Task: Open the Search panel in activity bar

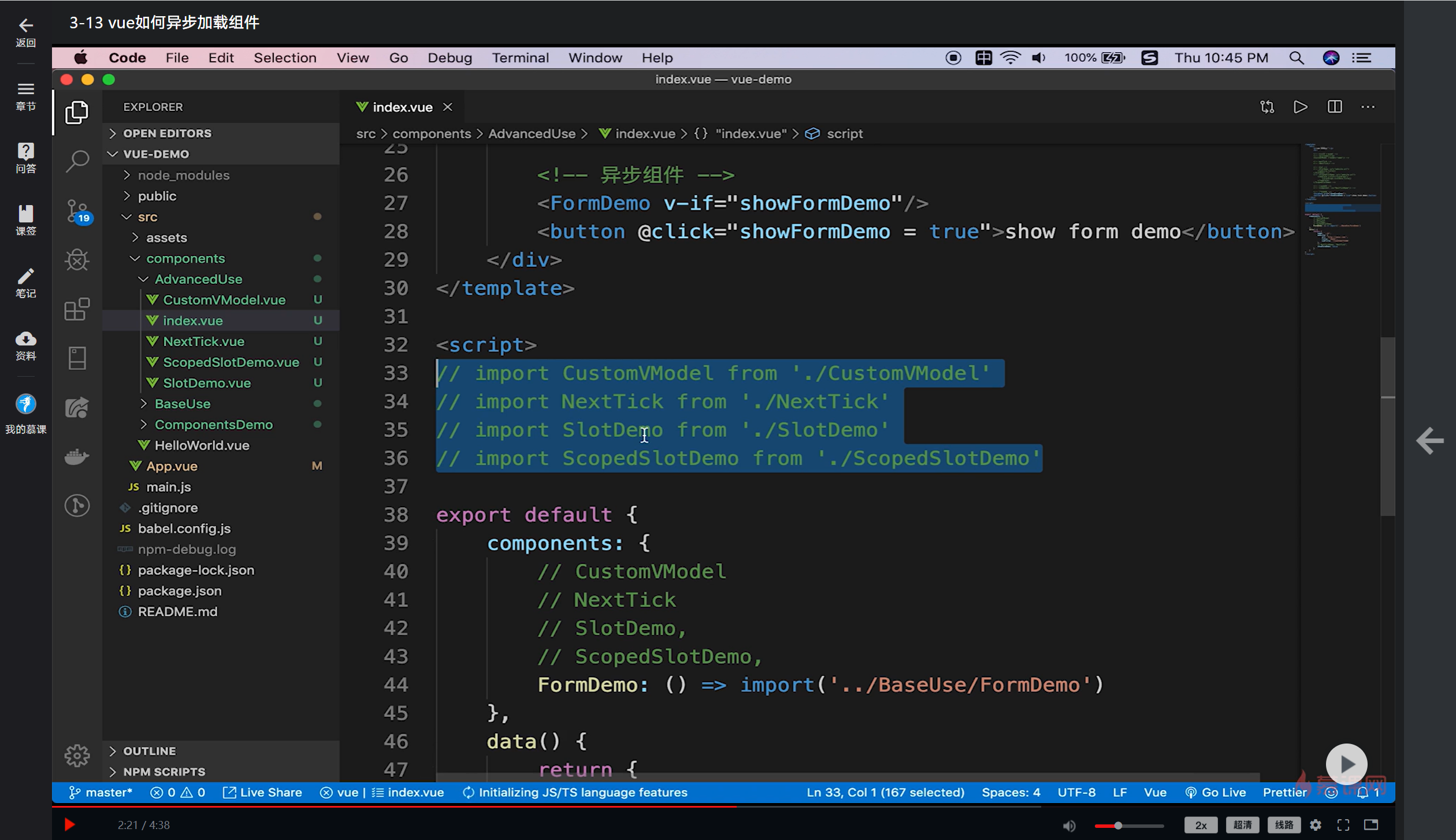Action: (77, 161)
